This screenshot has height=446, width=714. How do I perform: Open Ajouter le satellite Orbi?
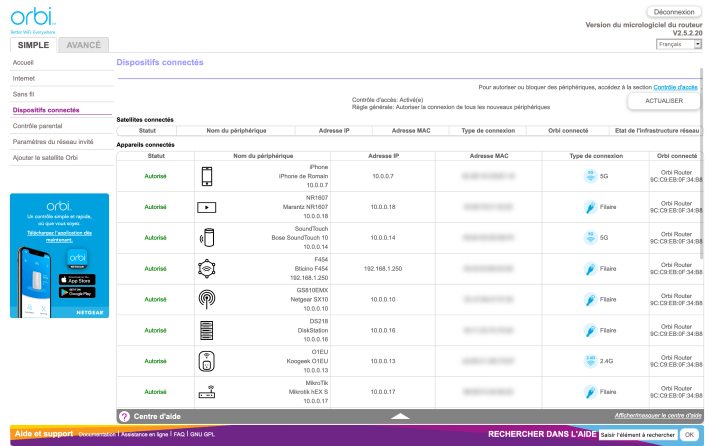coord(45,158)
